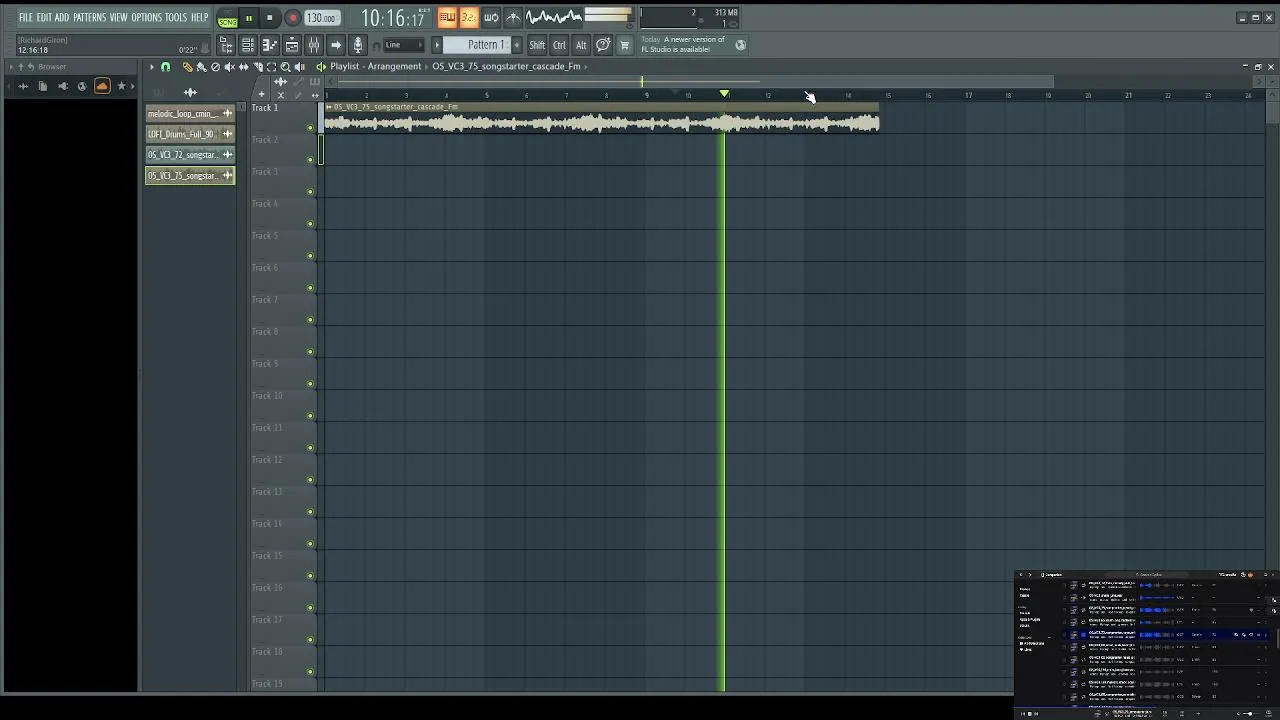Mute Track 10 with its green light
This screenshot has width=1280, height=720.
pyautogui.click(x=310, y=416)
